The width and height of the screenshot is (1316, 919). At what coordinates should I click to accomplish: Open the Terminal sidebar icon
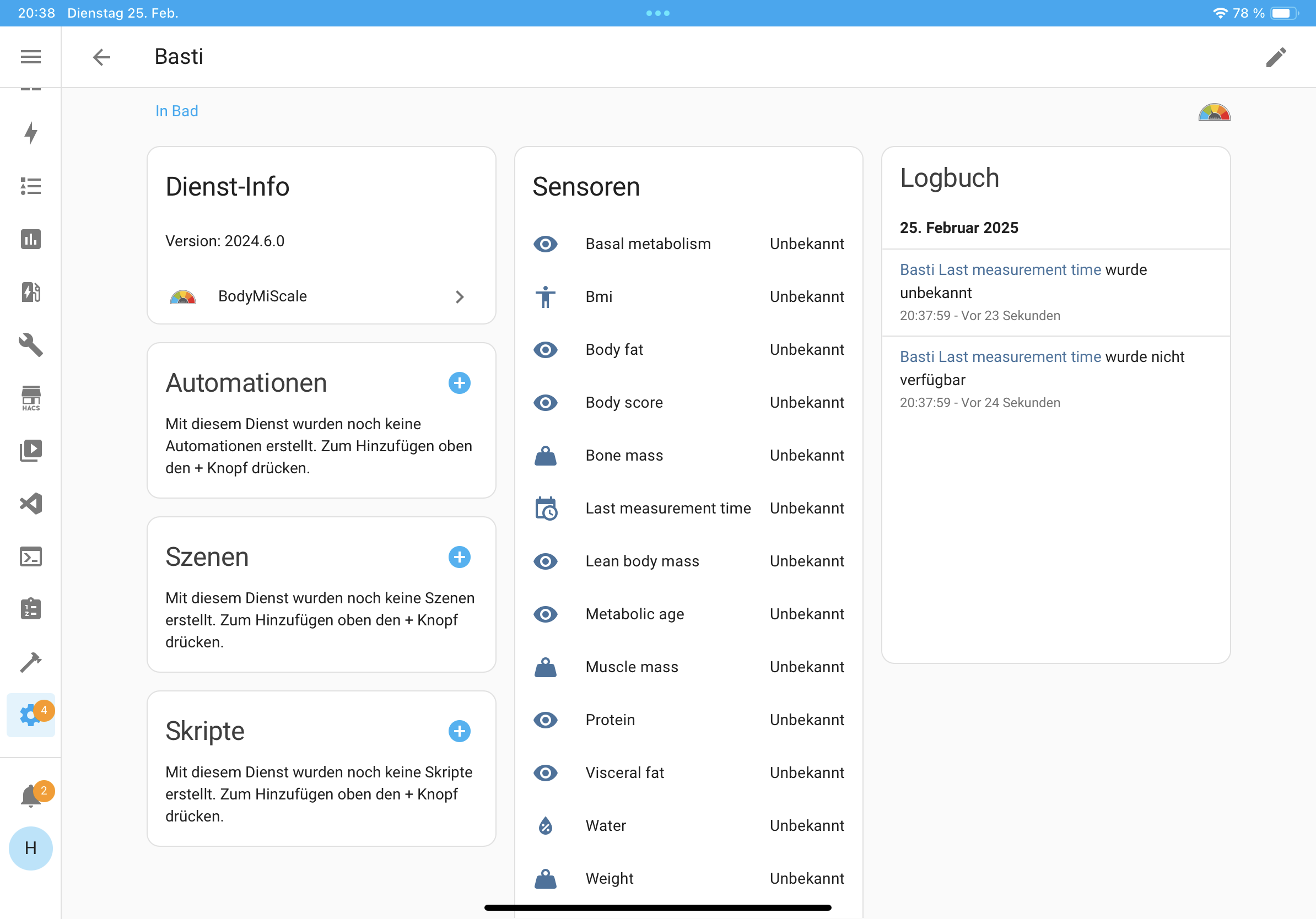[30, 556]
